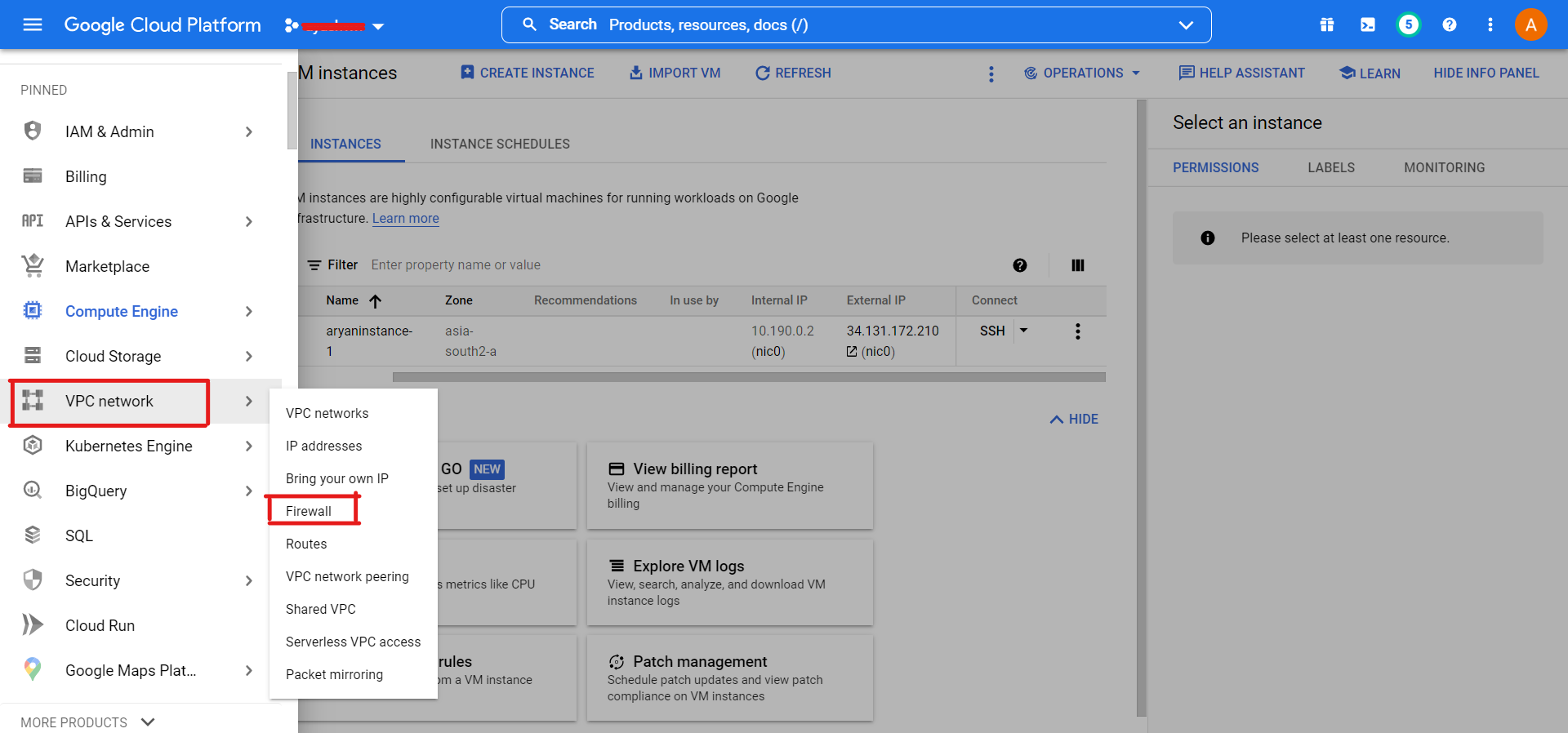
Task: Expand Cloud Storage submenu arrow
Action: (249, 356)
